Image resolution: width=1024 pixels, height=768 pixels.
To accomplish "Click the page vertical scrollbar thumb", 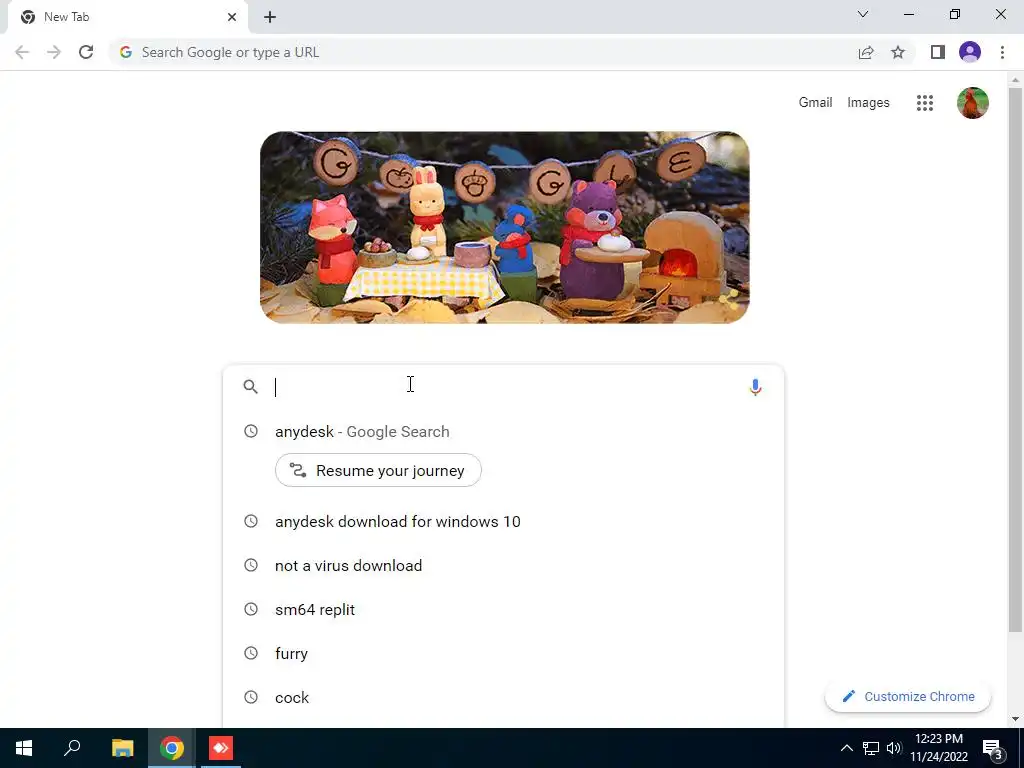I will 1014,359.
